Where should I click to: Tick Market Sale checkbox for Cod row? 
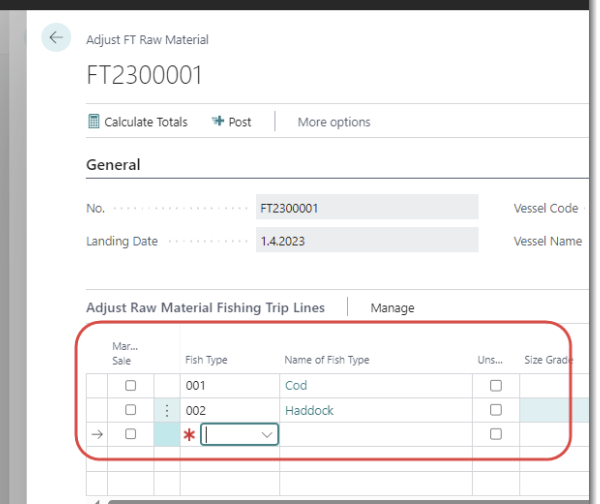[x=130, y=386]
